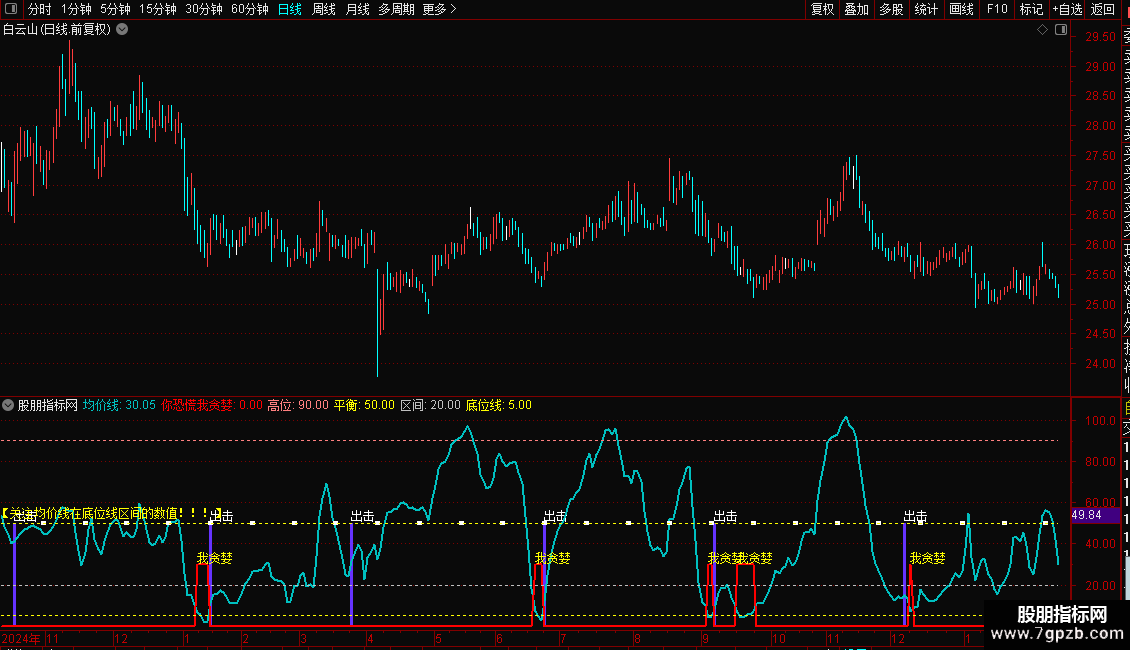Select the 15分钟 period
The width and height of the screenshot is (1130, 650).
tap(158, 9)
